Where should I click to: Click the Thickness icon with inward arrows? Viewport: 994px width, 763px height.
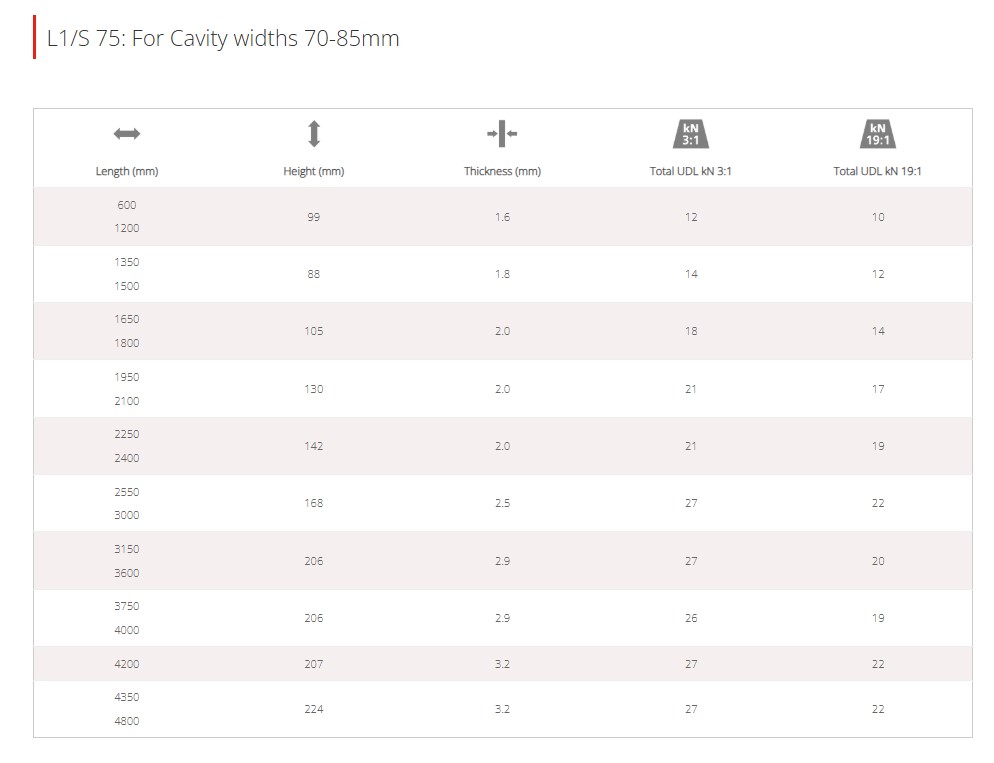coord(502,134)
